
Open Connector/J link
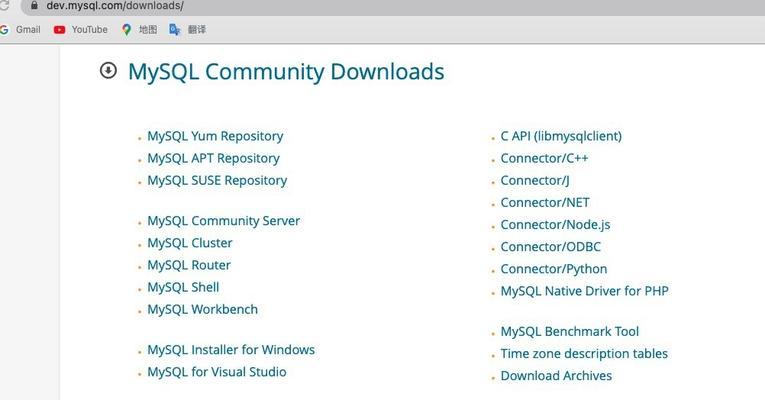(x=535, y=180)
